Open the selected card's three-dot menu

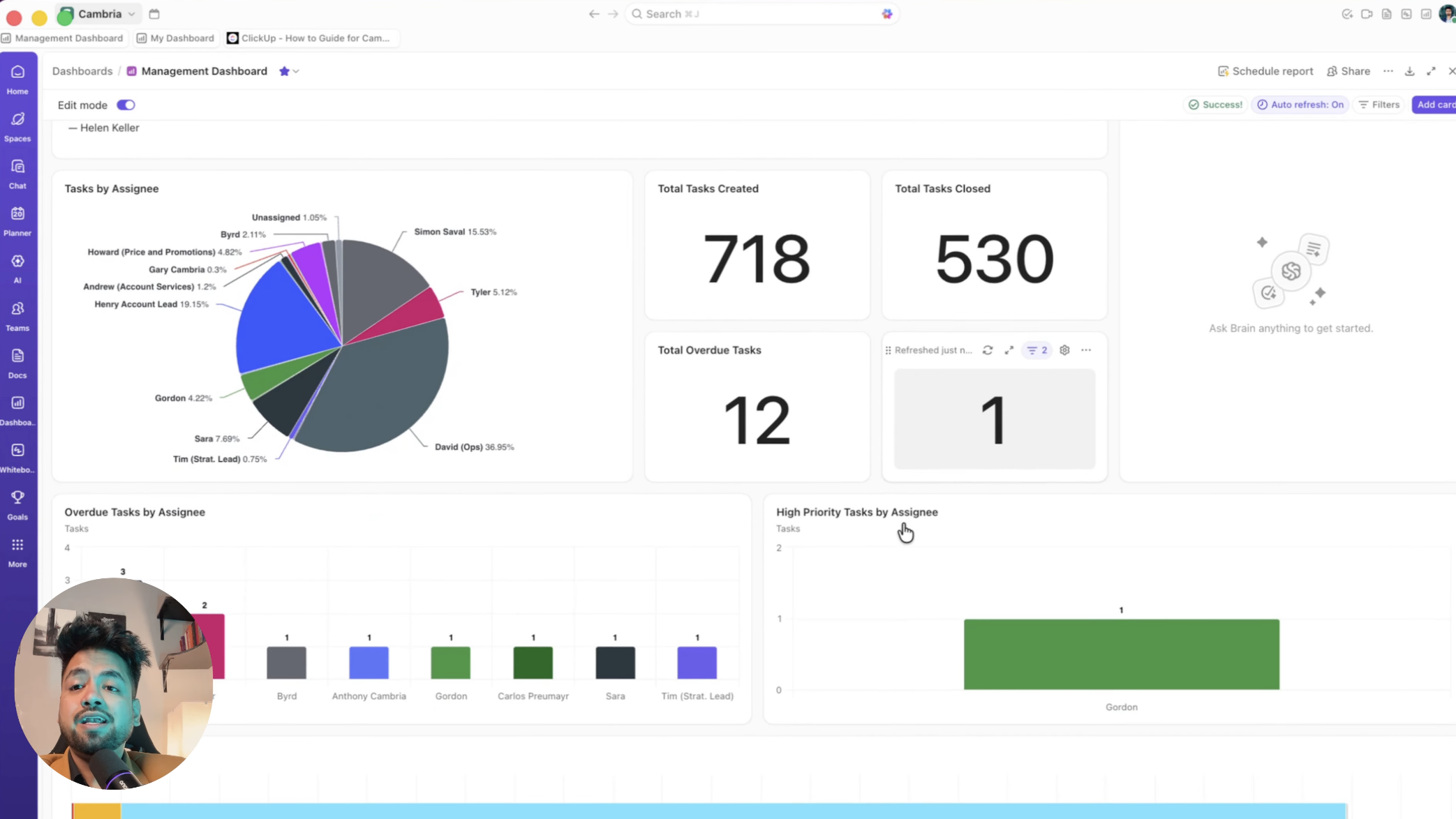(x=1085, y=350)
